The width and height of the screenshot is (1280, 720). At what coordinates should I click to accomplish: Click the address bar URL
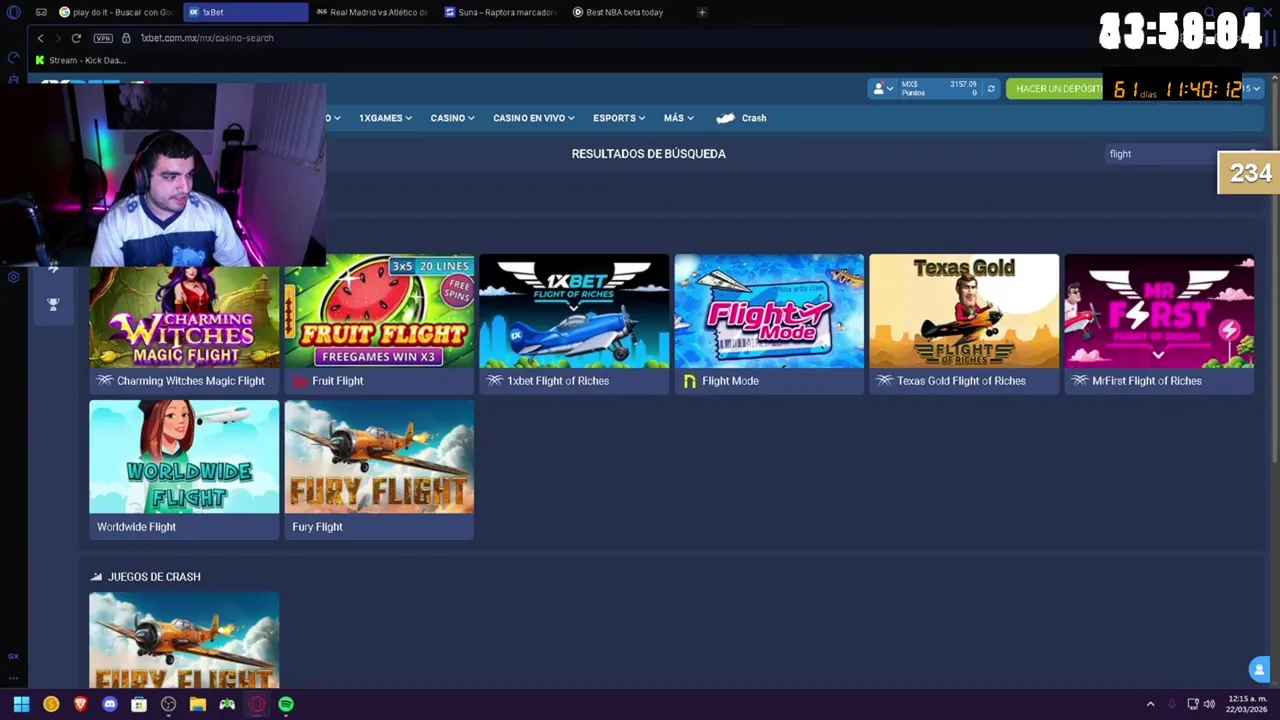pos(207,38)
